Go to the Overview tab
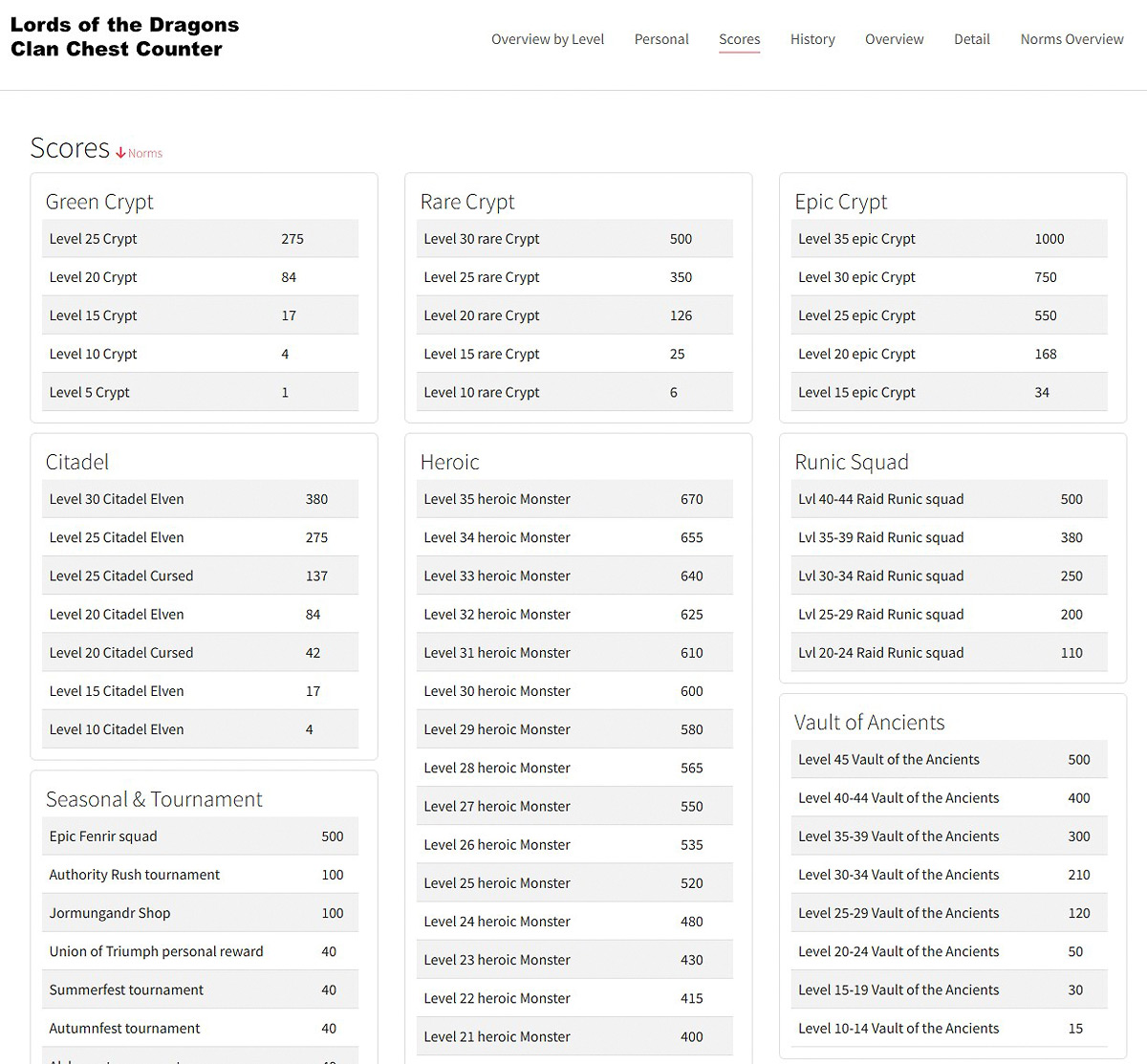Image resolution: width=1147 pixels, height=1064 pixels. 894,39
